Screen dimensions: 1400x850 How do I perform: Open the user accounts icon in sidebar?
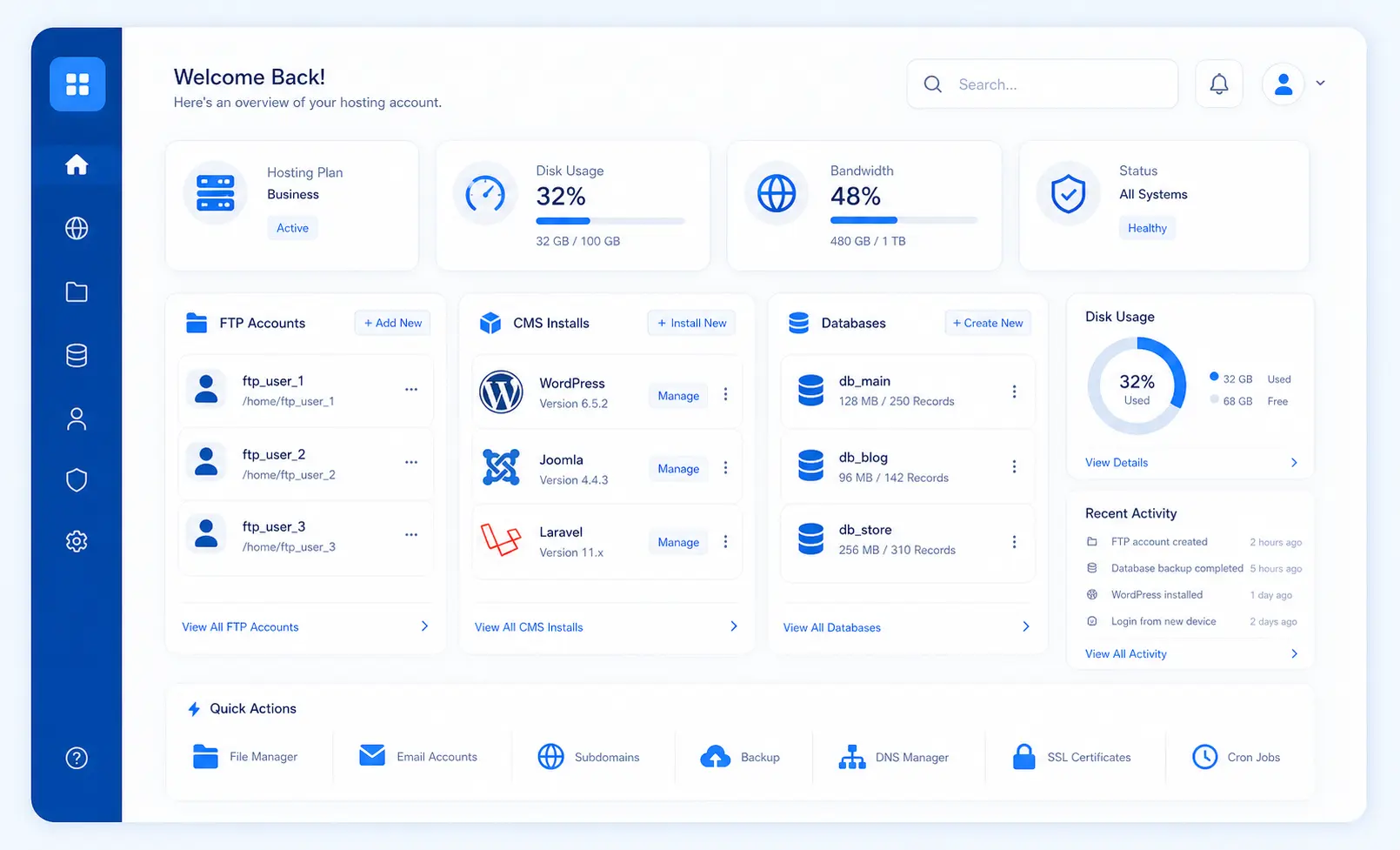click(77, 419)
